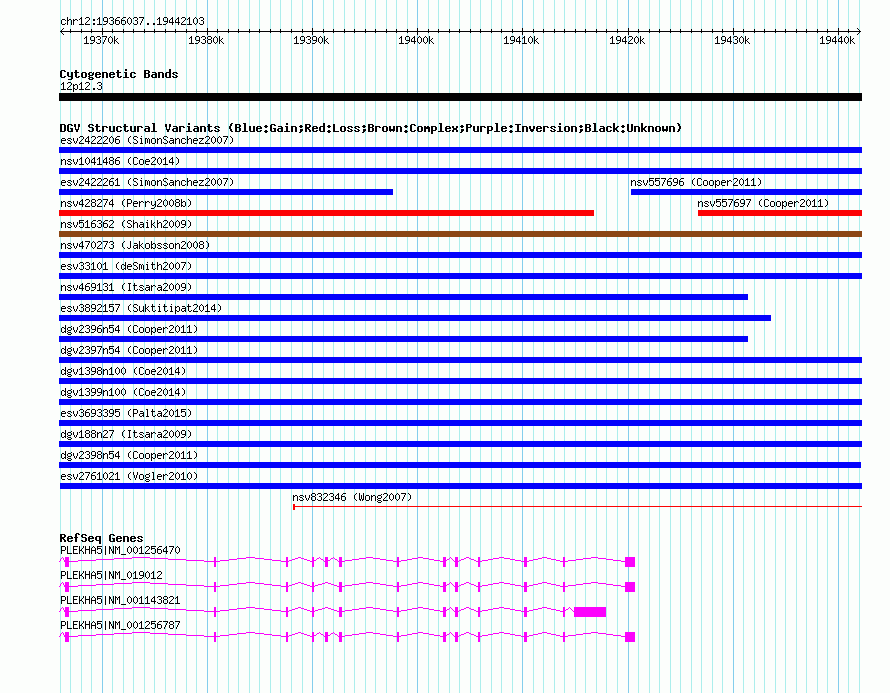Select the wide last exon of PLEKHA5|NM_001143821

click(590, 612)
